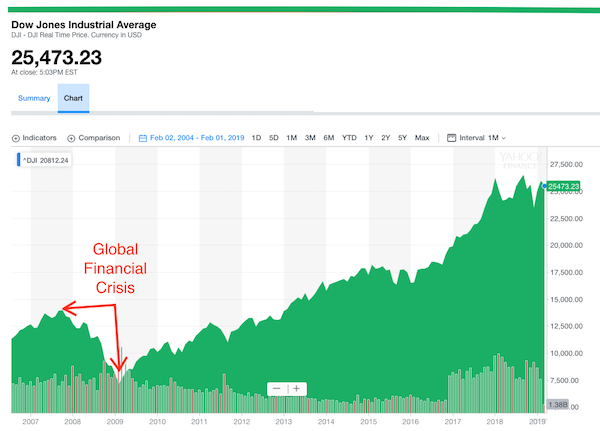
Task: Open the Feb 02, 2004 date range picker
Action: click(197, 138)
